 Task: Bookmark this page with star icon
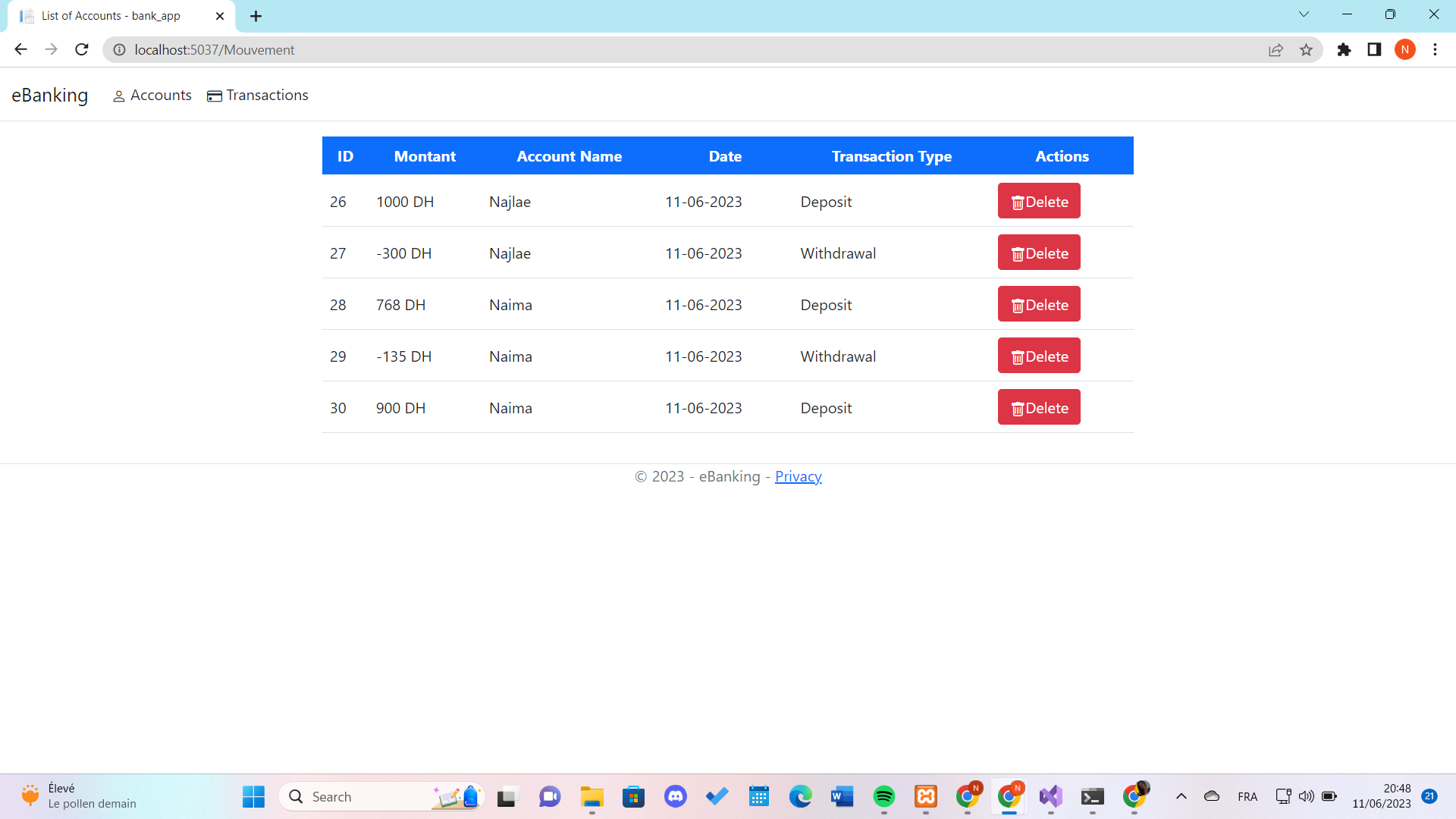coord(1306,49)
